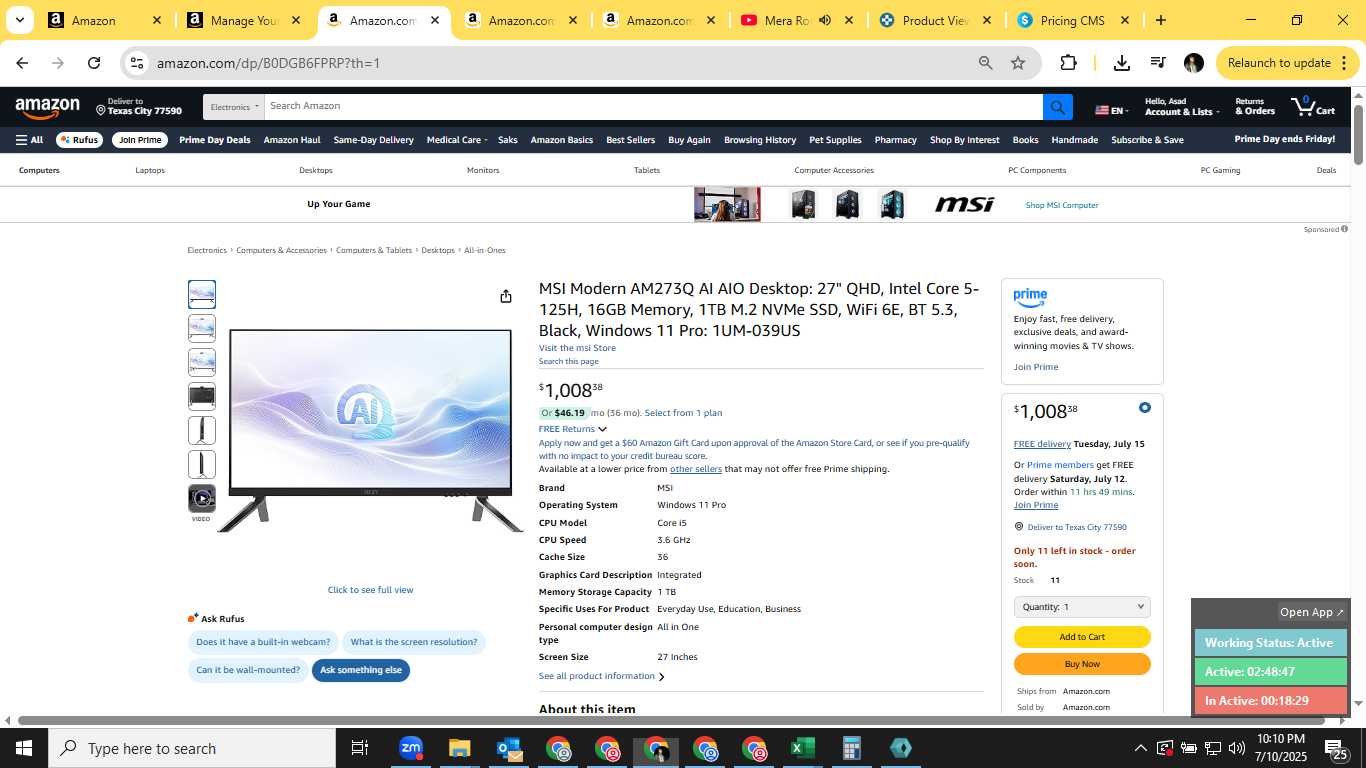Image resolution: width=1366 pixels, height=768 pixels.
Task: Mute the Mera Ro tab audio icon
Action: coord(825,20)
